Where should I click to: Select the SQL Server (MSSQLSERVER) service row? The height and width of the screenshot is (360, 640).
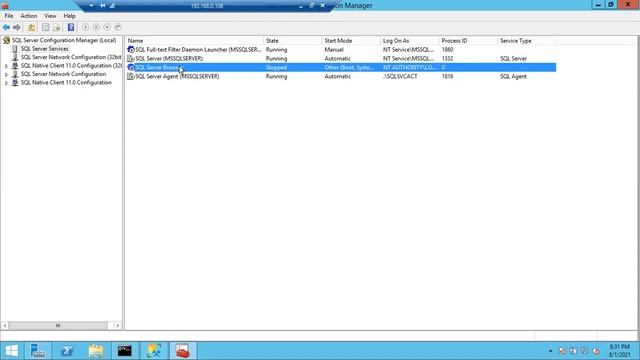point(341,58)
